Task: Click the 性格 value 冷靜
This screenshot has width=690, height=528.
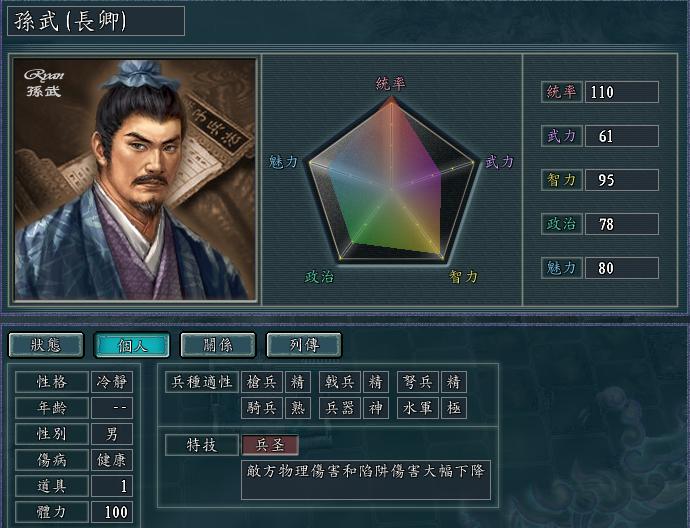Action: pyautogui.click(x=112, y=382)
